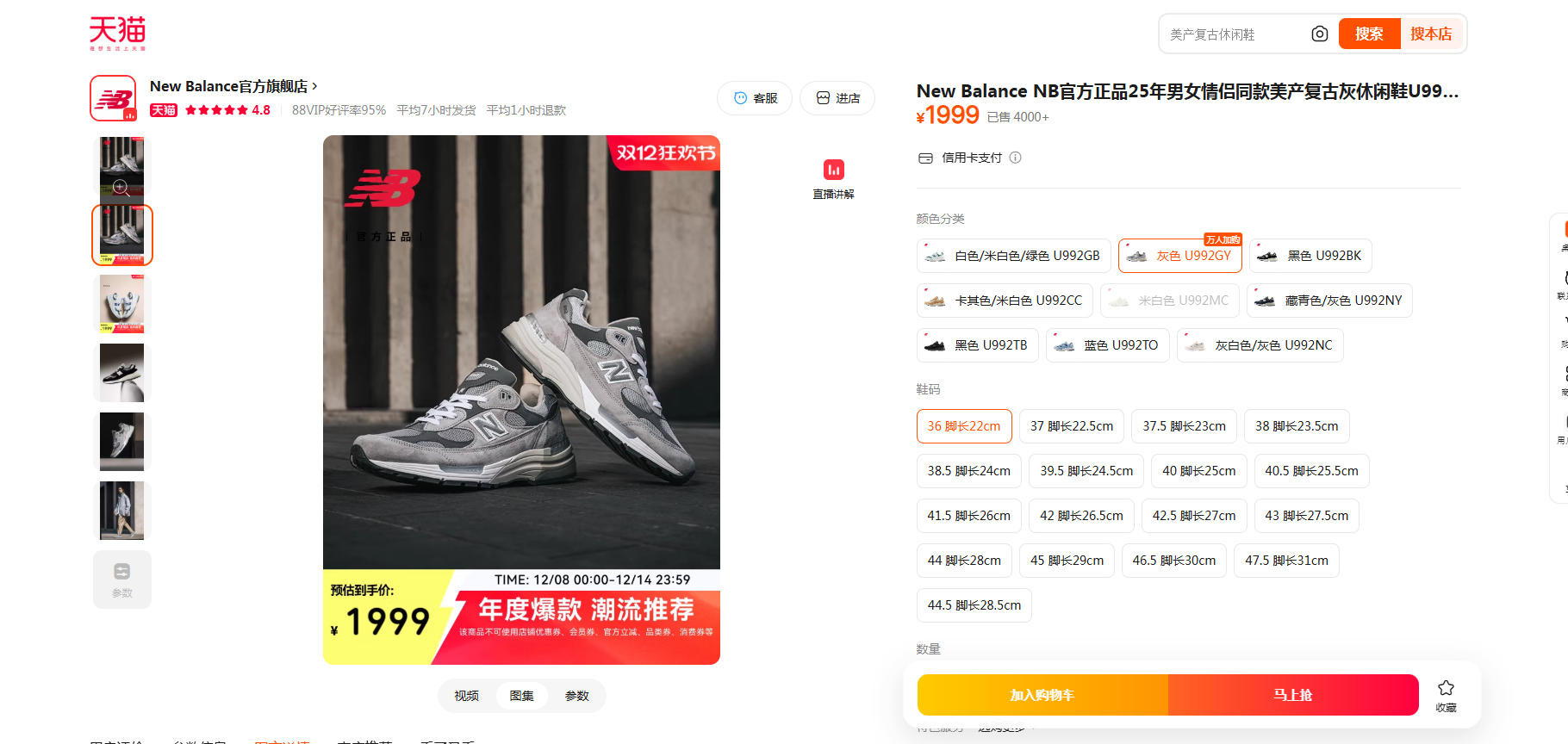Expand New Balance官方旗舰店 store chevron
The width and height of the screenshot is (1568, 744).
pos(314,86)
